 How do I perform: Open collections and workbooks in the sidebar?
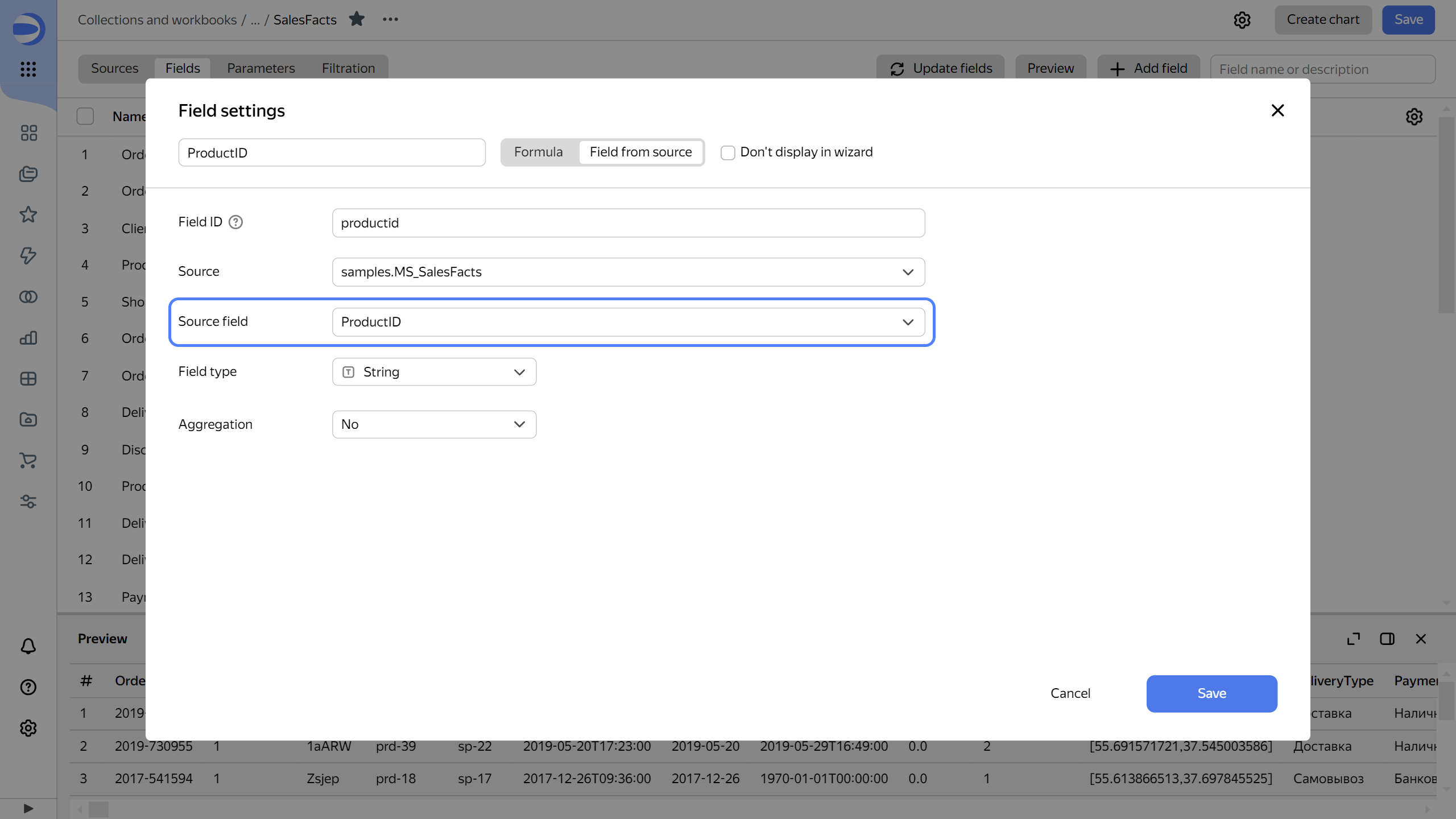28,174
